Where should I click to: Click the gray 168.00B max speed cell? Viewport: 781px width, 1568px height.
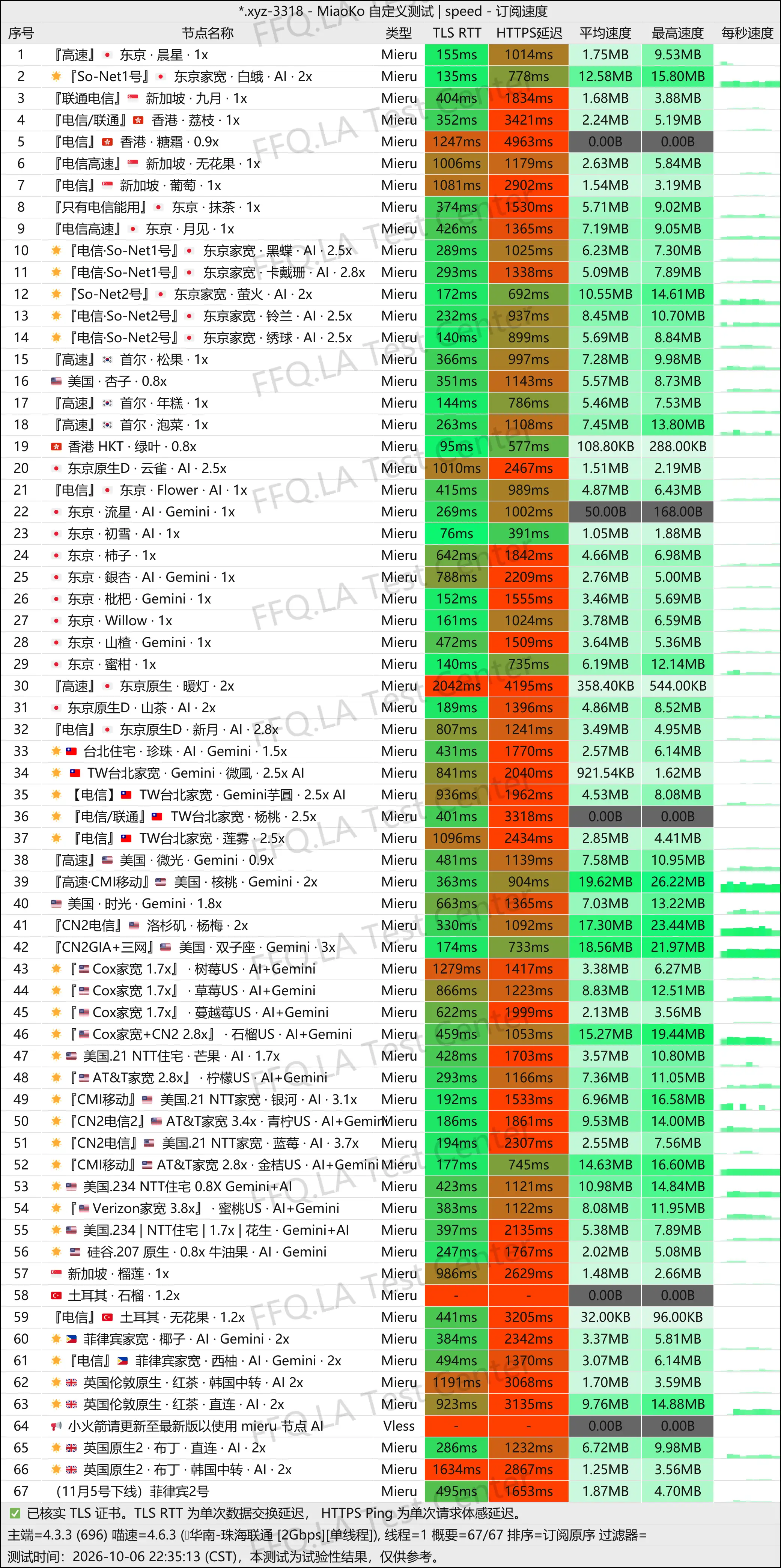[x=677, y=512]
